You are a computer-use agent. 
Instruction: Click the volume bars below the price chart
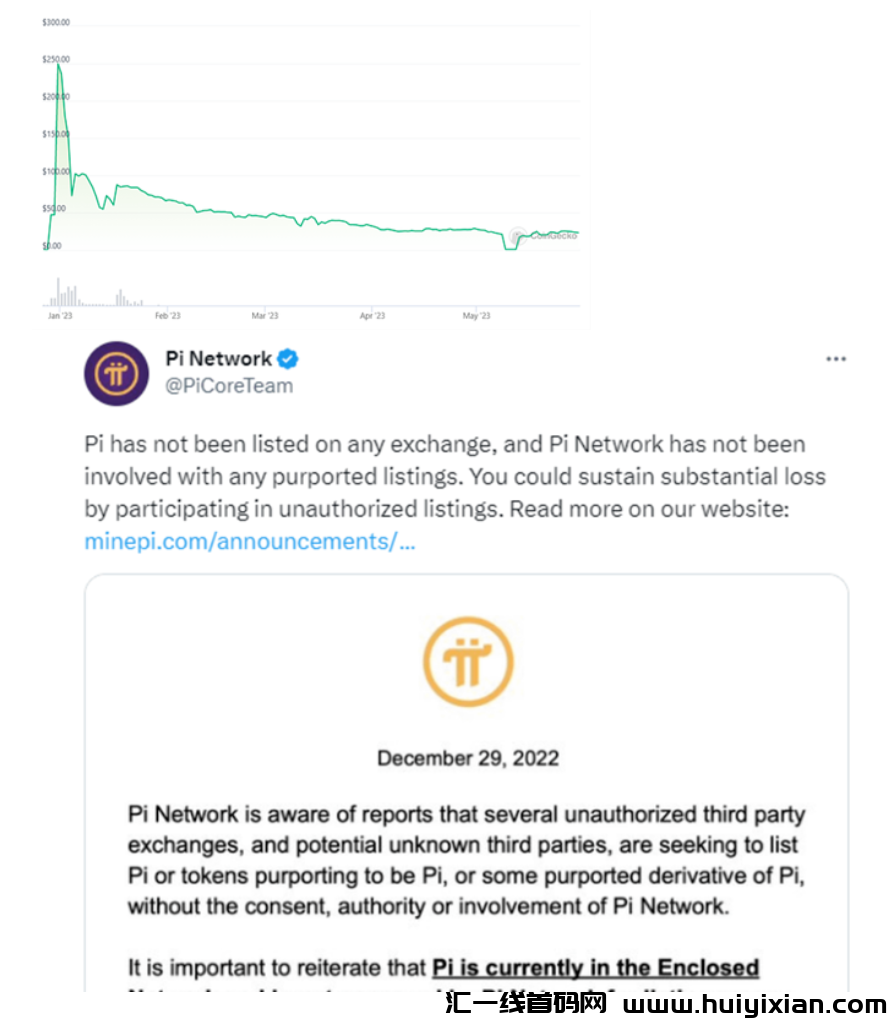pos(67,295)
